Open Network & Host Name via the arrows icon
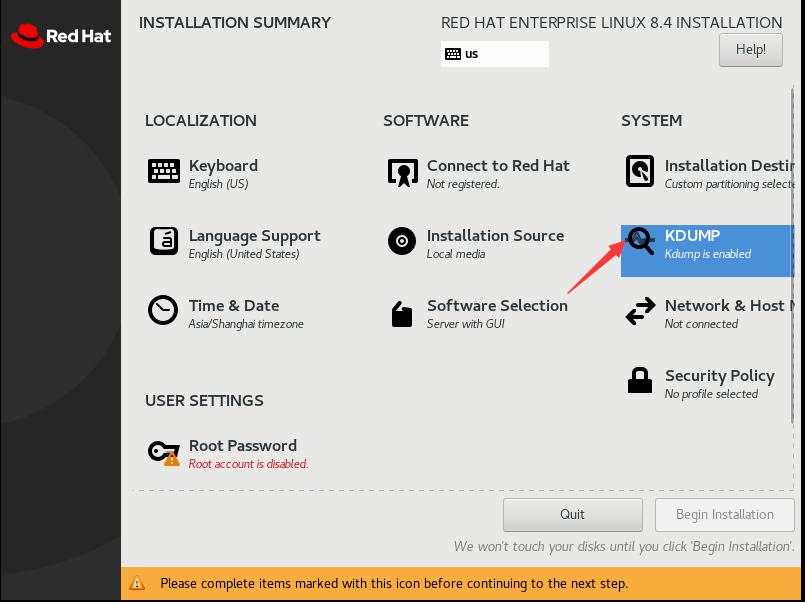This screenshot has width=805, height=602. (640, 311)
